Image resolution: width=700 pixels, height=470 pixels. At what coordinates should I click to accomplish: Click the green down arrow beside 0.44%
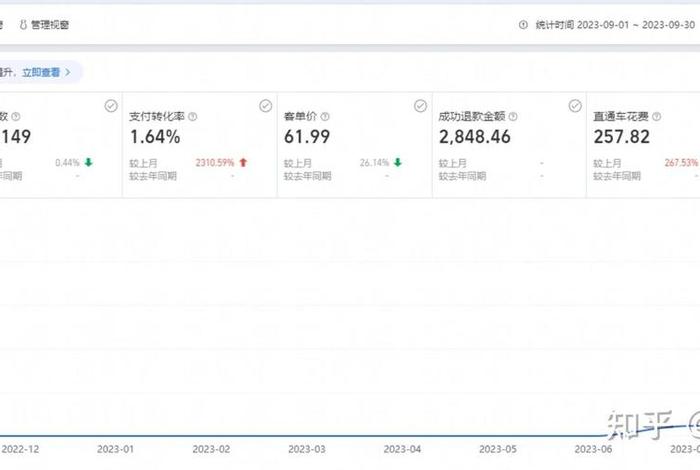coord(88,162)
